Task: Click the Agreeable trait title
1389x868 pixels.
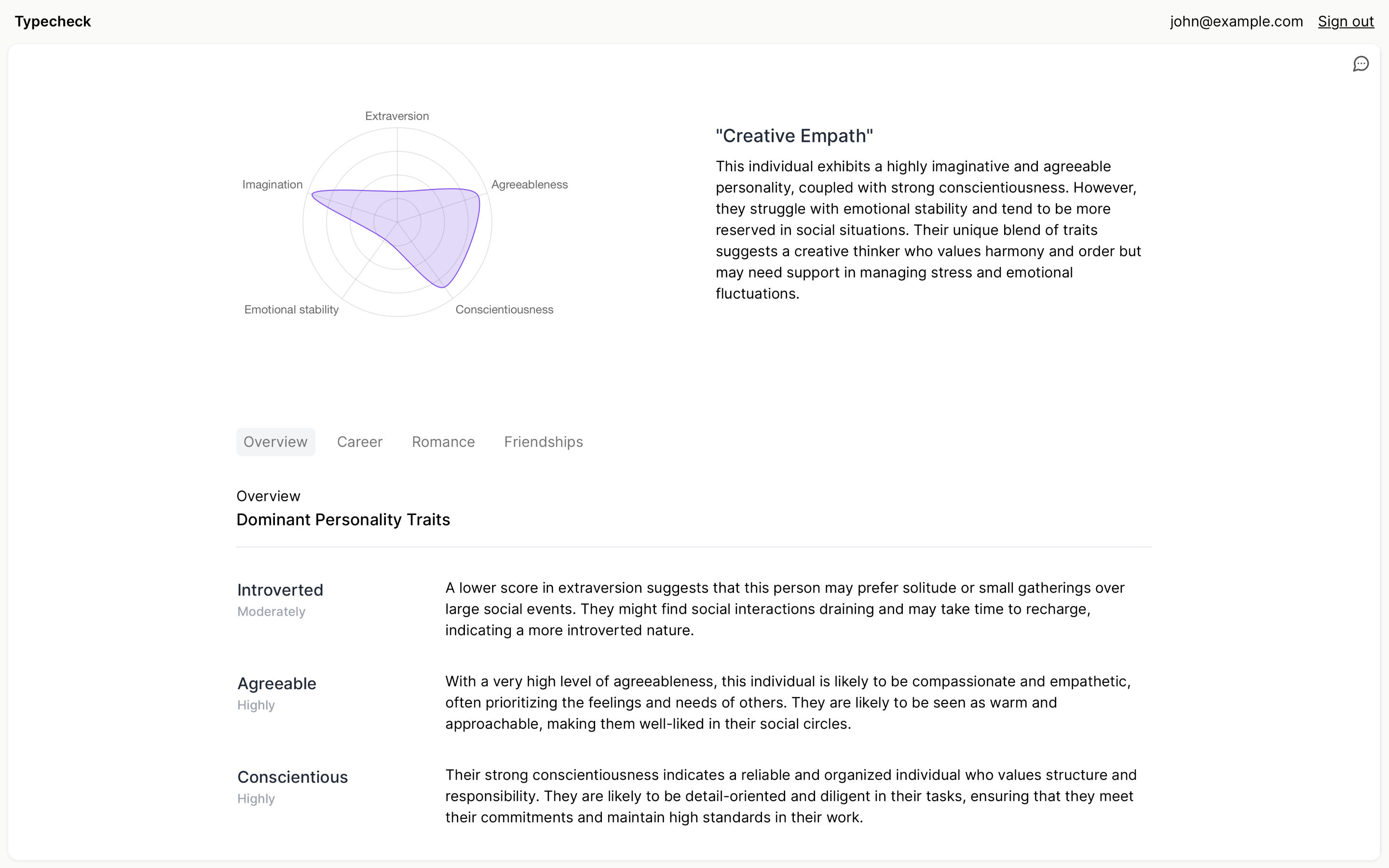Action: pos(277,684)
